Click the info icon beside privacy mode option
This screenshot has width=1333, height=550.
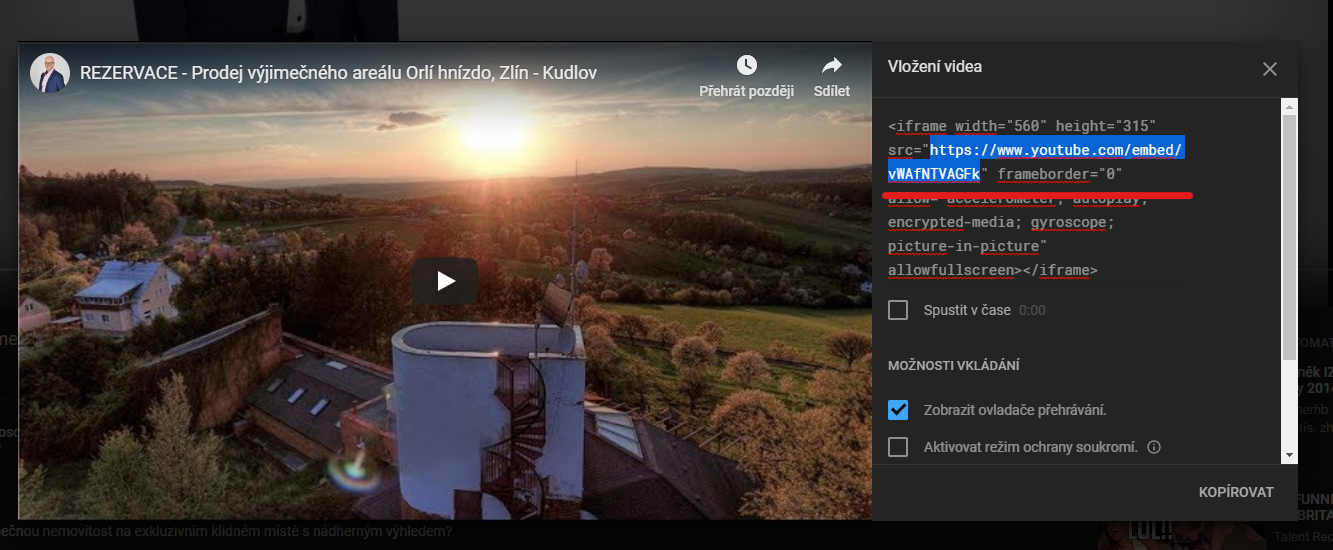point(1154,447)
